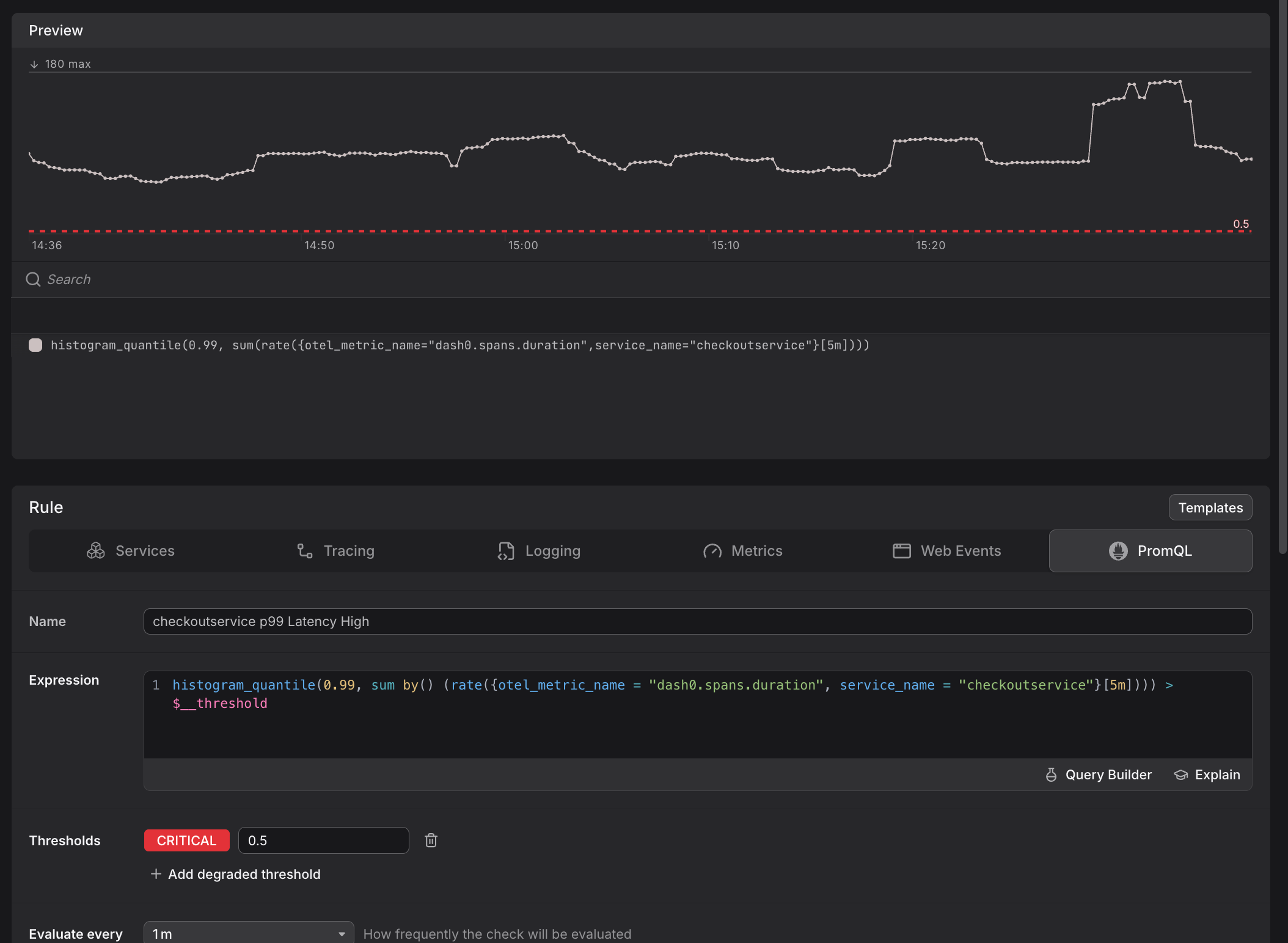Click the Web Events window icon
The image size is (1288, 943).
pyautogui.click(x=902, y=551)
